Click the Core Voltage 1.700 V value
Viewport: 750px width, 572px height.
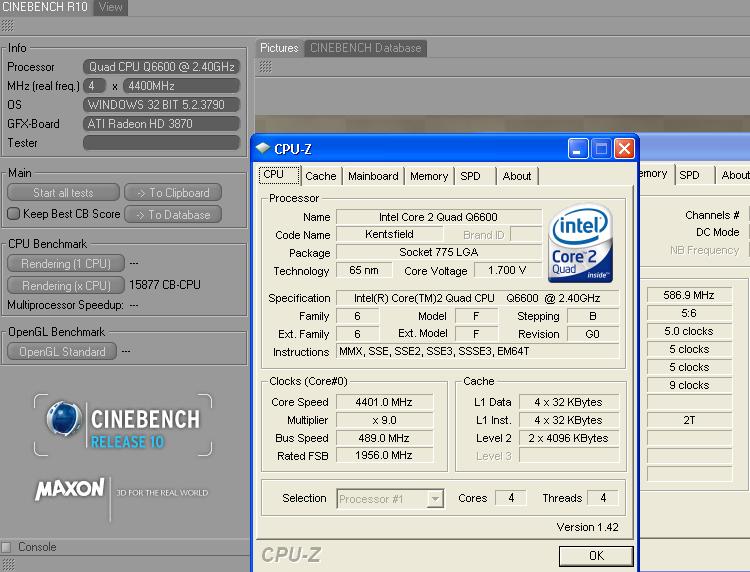(508, 271)
